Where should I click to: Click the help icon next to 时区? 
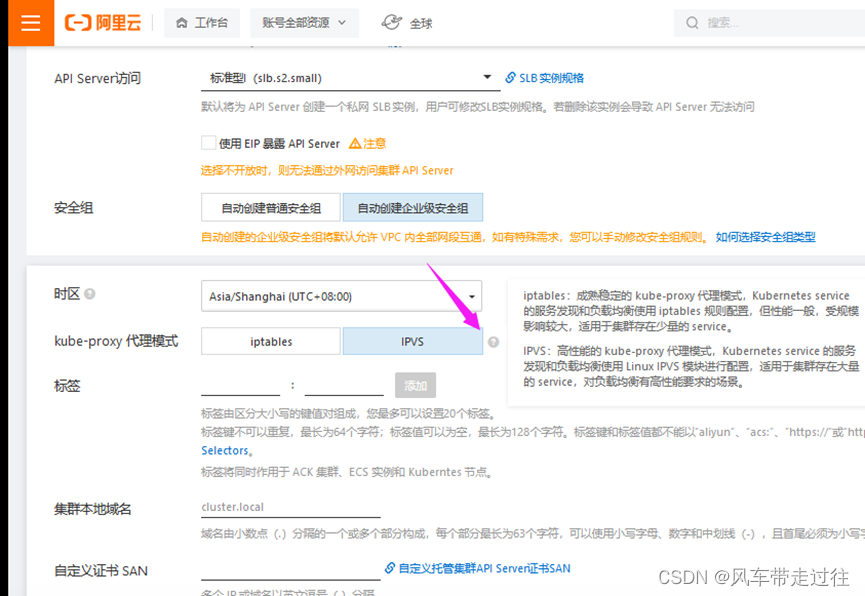point(90,294)
